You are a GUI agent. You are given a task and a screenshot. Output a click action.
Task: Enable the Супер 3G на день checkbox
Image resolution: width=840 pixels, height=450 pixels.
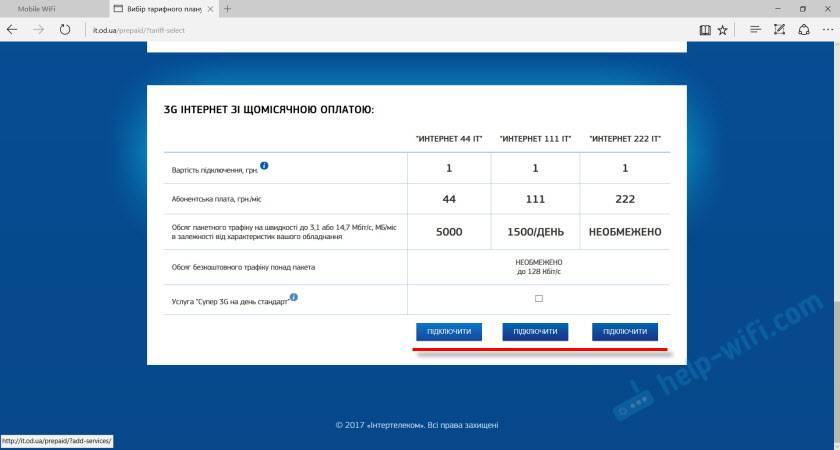click(539, 299)
